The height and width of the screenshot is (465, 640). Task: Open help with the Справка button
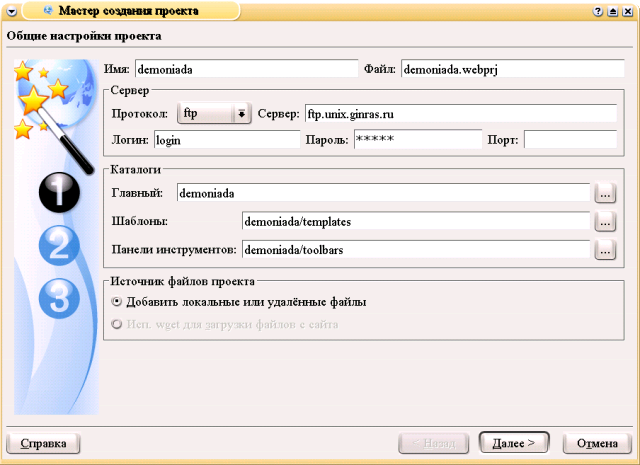point(43,442)
